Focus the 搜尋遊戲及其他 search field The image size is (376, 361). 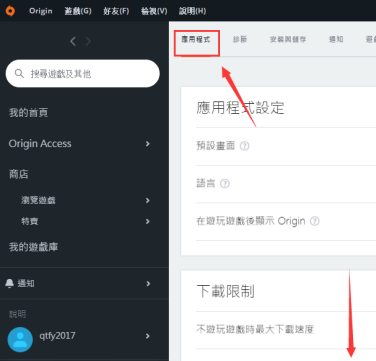83,73
